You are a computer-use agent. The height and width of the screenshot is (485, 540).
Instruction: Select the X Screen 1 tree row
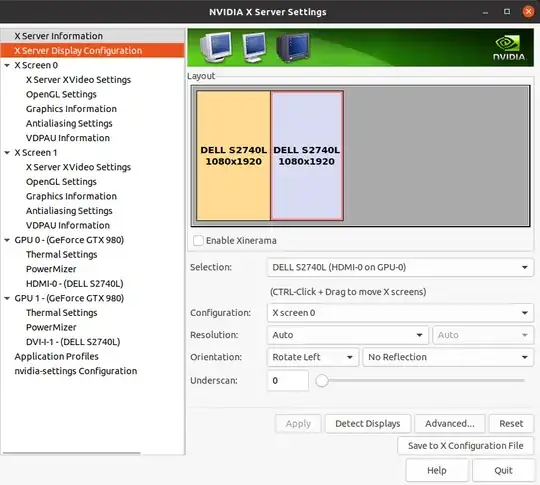click(93, 153)
